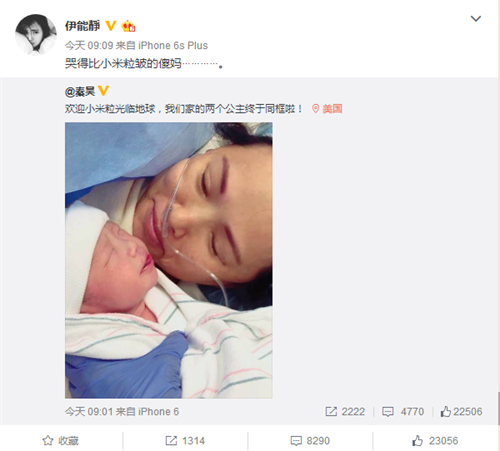
Task: Repost the original post with 2222 forwards
Action: pyautogui.click(x=345, y=412)
